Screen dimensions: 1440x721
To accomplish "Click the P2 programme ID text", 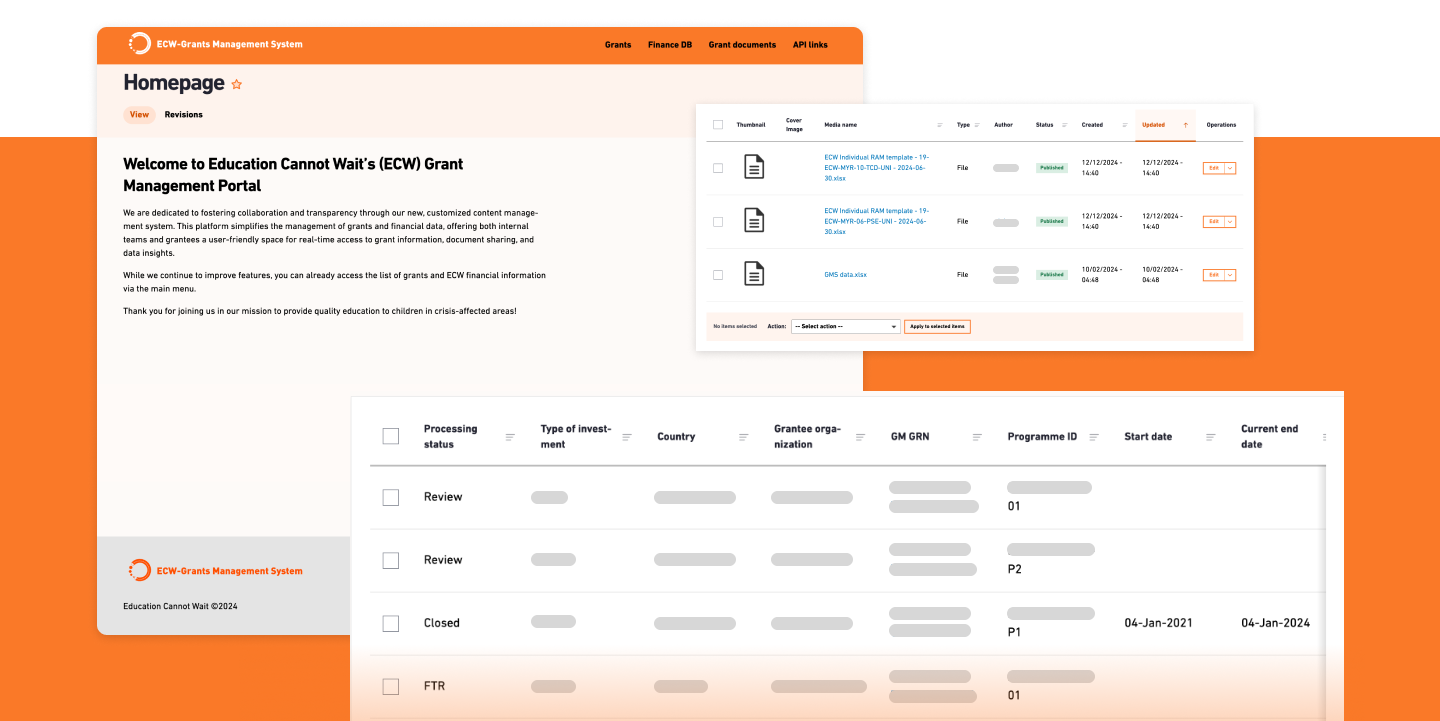I will tap(1014, 569).
